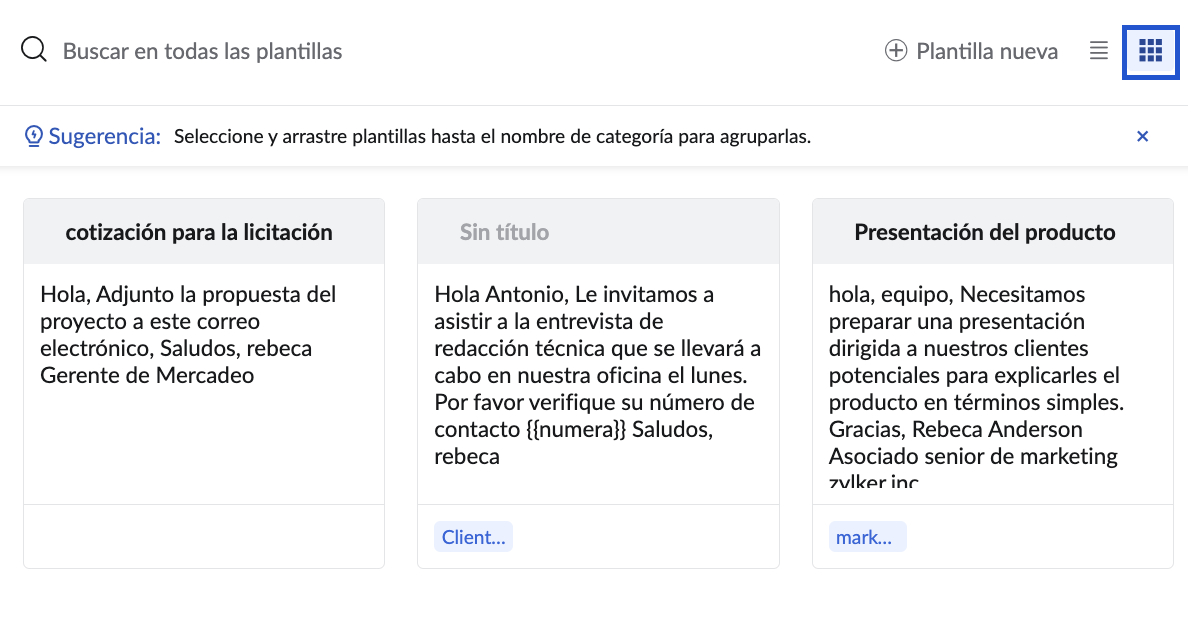Open cotización para la licitación template
The height and width of the screenshot is (620, 1188).
(199, 232)
